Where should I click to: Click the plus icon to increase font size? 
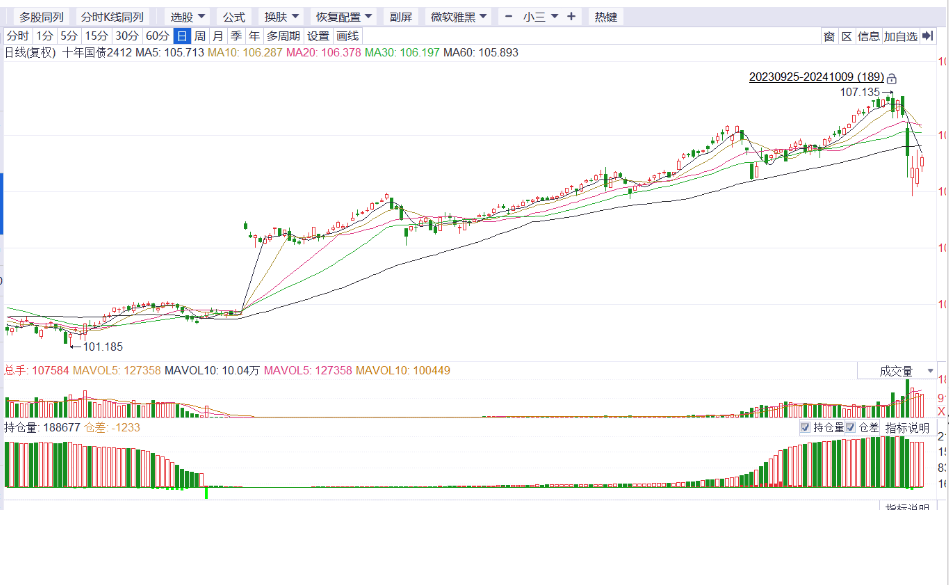pyautogui.click(x=571, y=17)
